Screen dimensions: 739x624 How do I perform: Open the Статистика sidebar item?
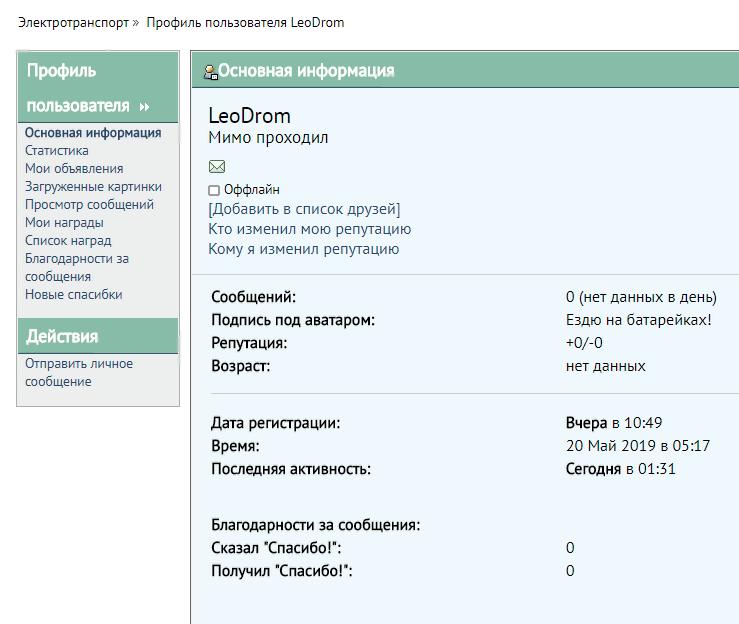coord(57,151)
